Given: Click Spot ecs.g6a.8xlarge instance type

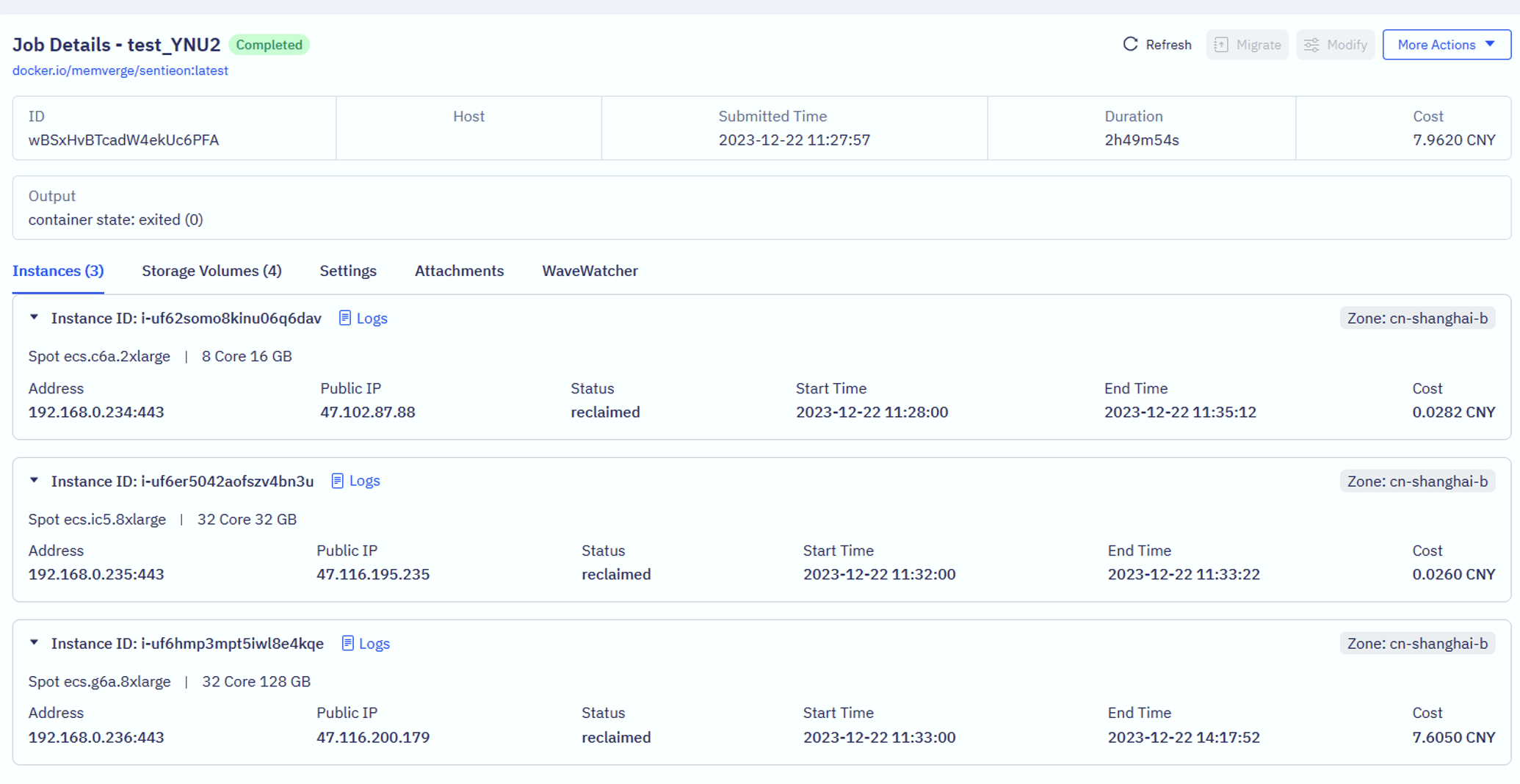Looking at the screenshot, I should click(100, 681).
